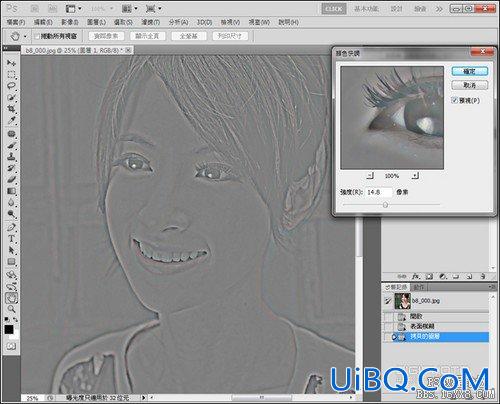Select the Lasso tool
This screenshot has height=404, width=500.
[x=11, y=86]
